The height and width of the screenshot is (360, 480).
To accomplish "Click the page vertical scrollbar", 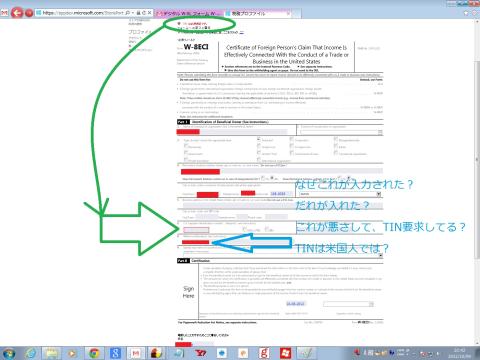I will click(477, 160).
